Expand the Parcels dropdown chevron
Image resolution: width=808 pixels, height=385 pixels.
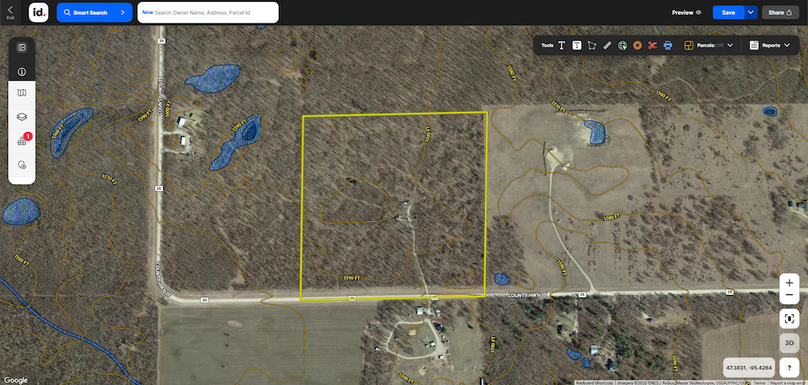click(730, 45)
